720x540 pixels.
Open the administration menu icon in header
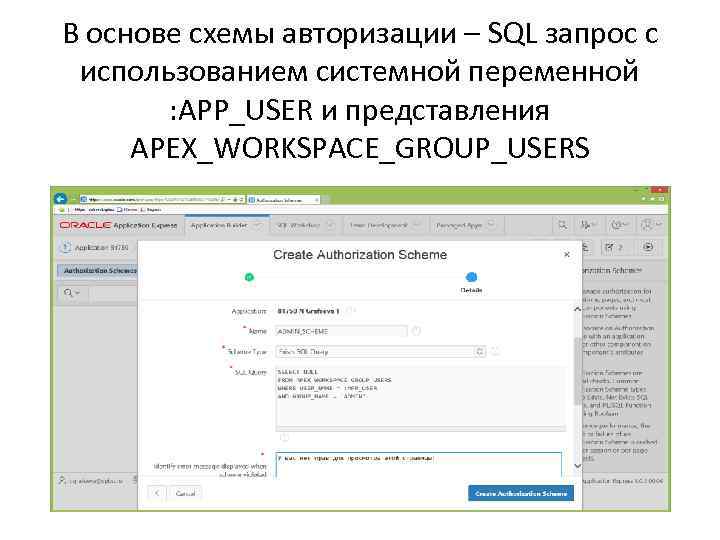coord(588,225)
